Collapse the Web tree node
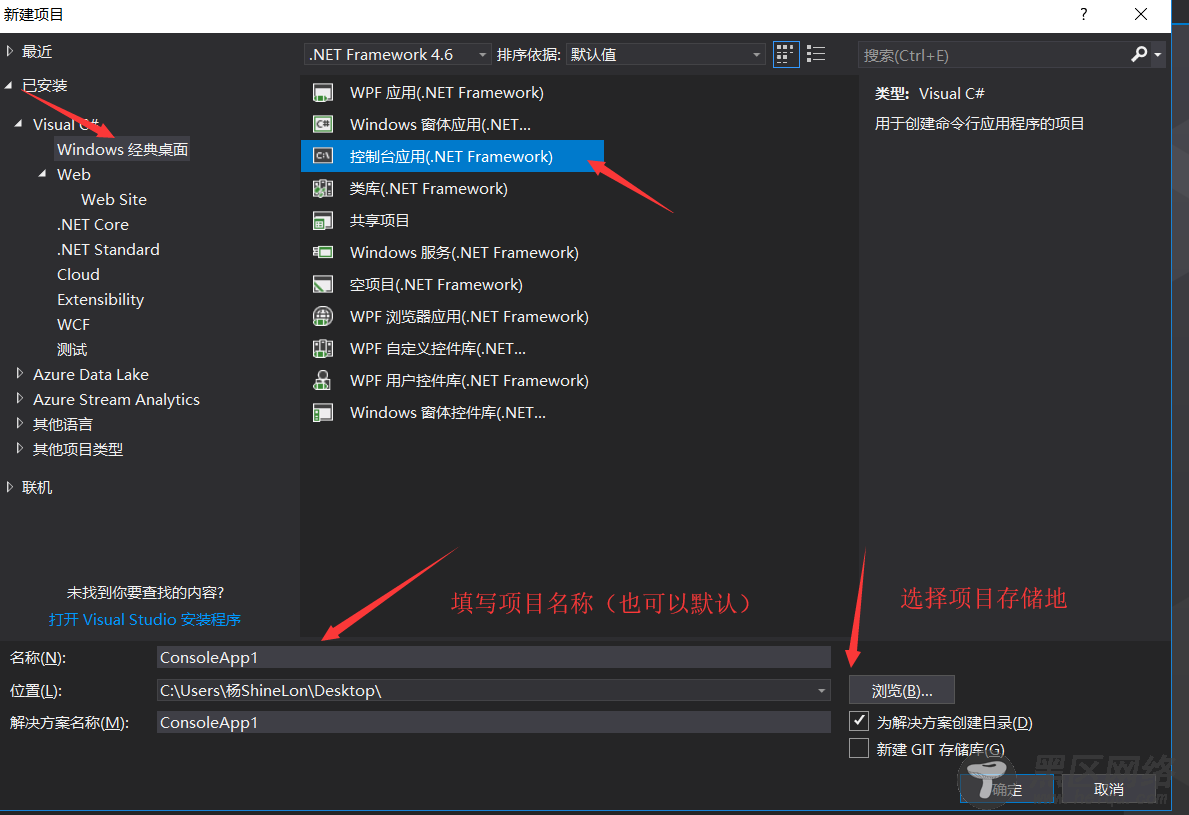Screen dimensions: 1189x815 point(42,174)
